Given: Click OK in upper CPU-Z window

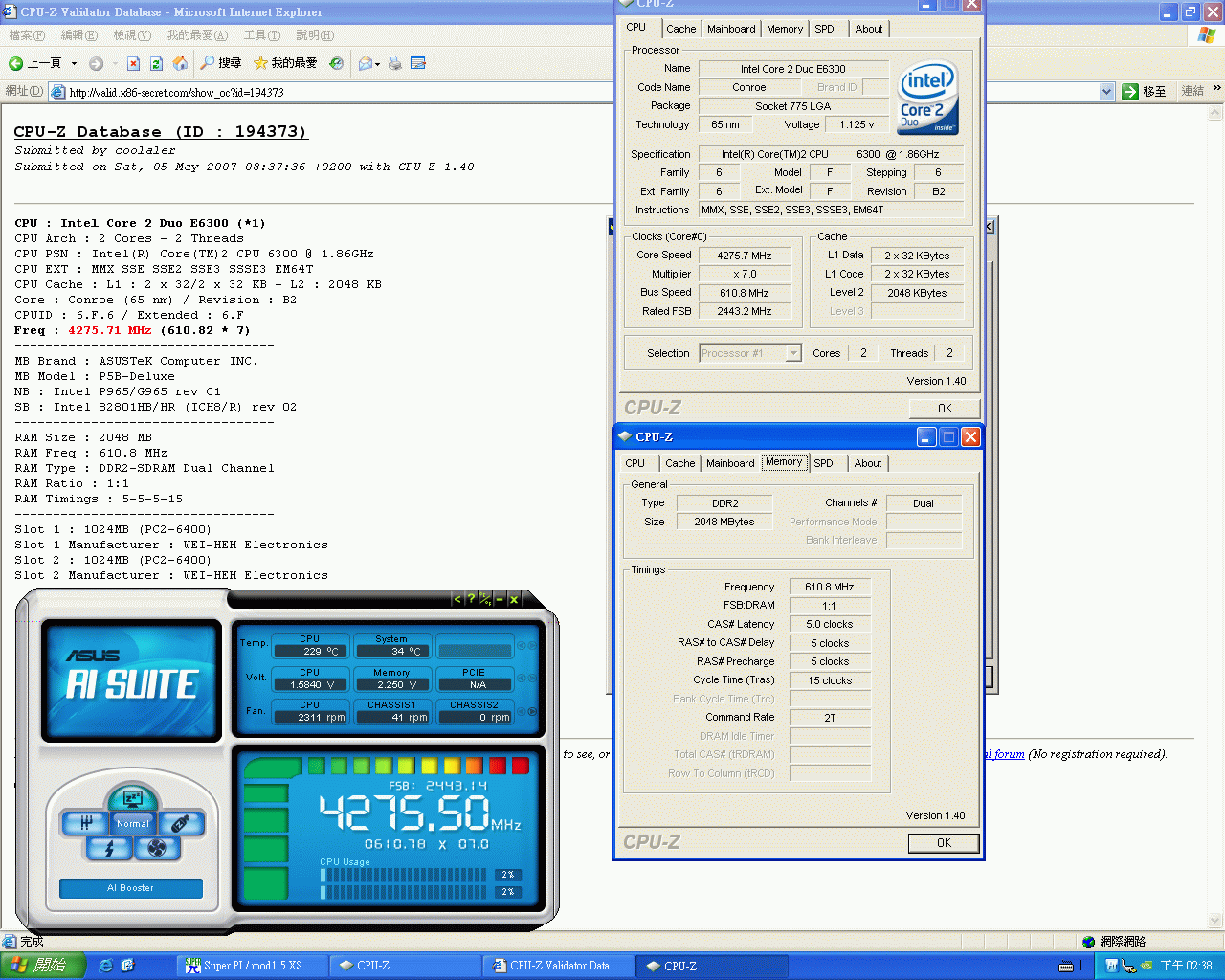Looking at the screenshot, I should tap(945, 409).
